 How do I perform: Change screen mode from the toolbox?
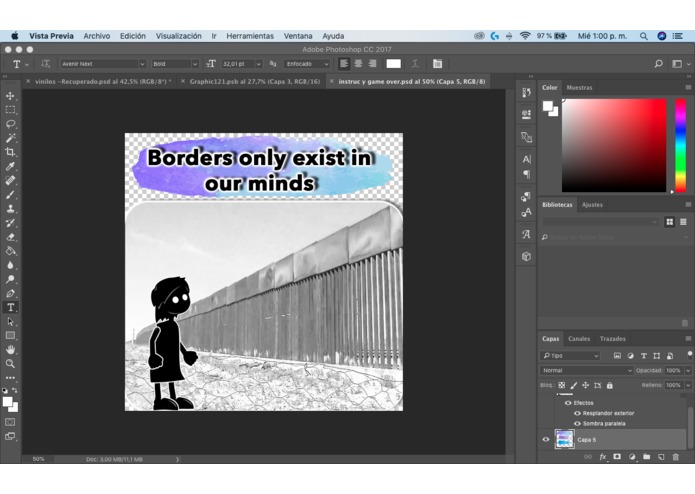click(x=10, y=436)
